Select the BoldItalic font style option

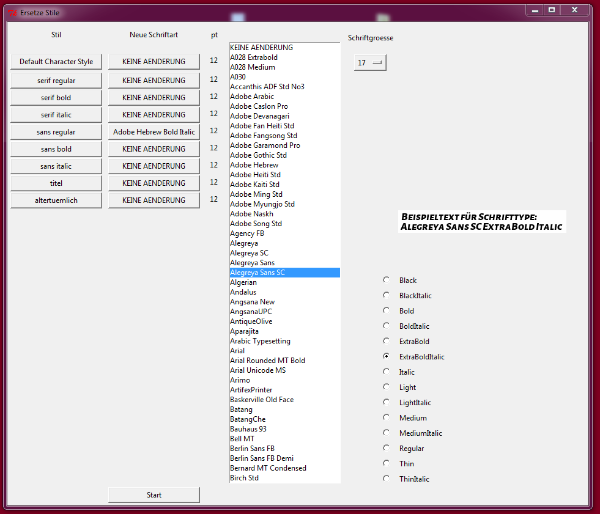pyautogui.click(x=387, y=326)
